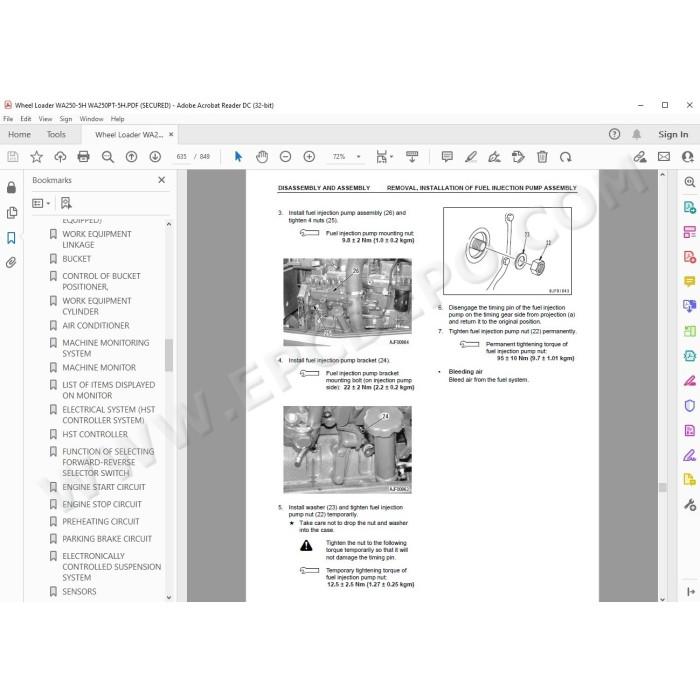Click the page number input field

coord(182,157)
